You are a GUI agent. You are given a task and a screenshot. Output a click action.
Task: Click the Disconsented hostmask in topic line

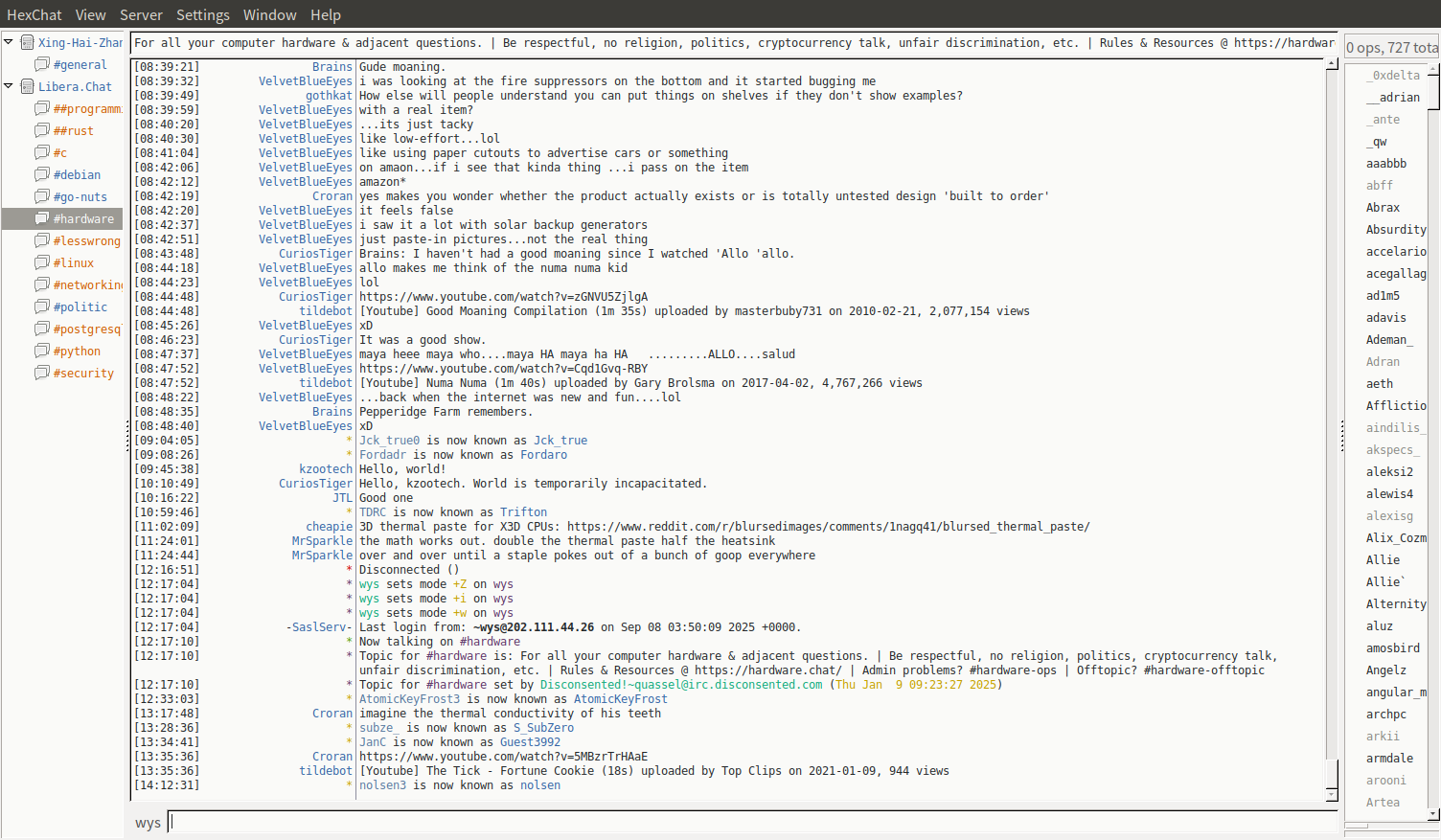click(x=681, y=685)
